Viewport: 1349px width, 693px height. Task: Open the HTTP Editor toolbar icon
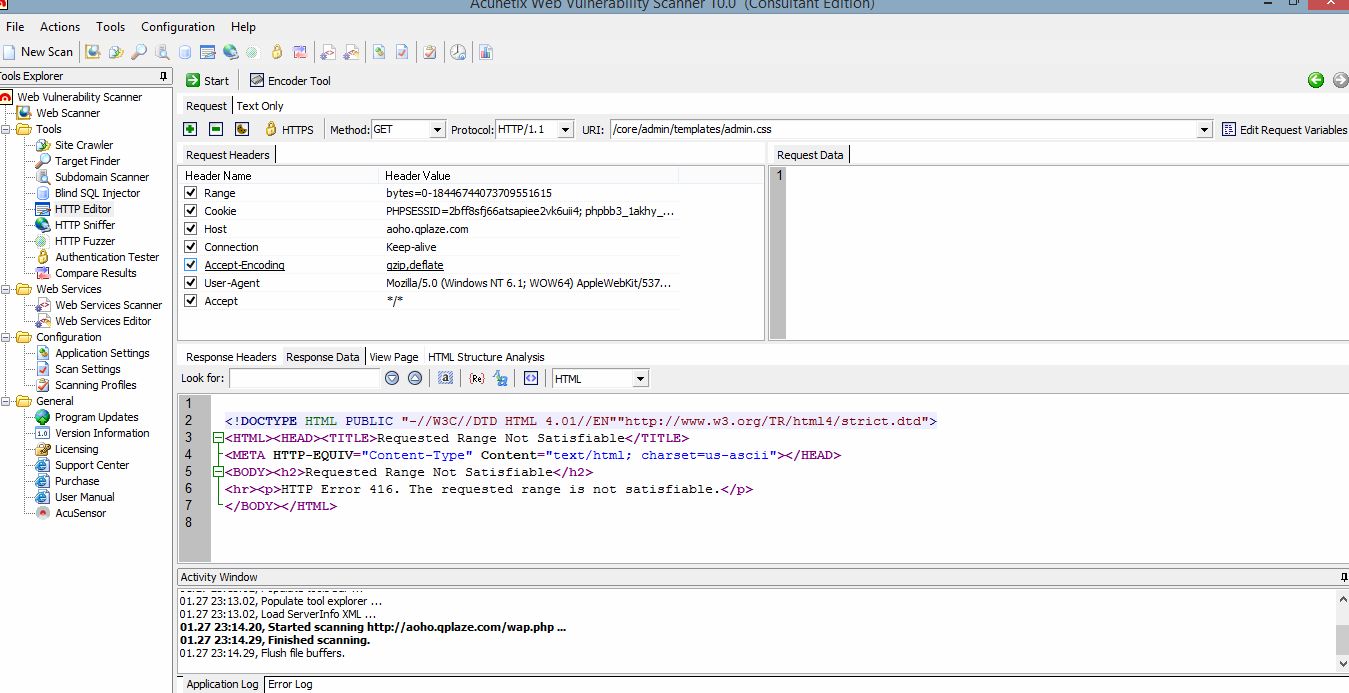207,52
